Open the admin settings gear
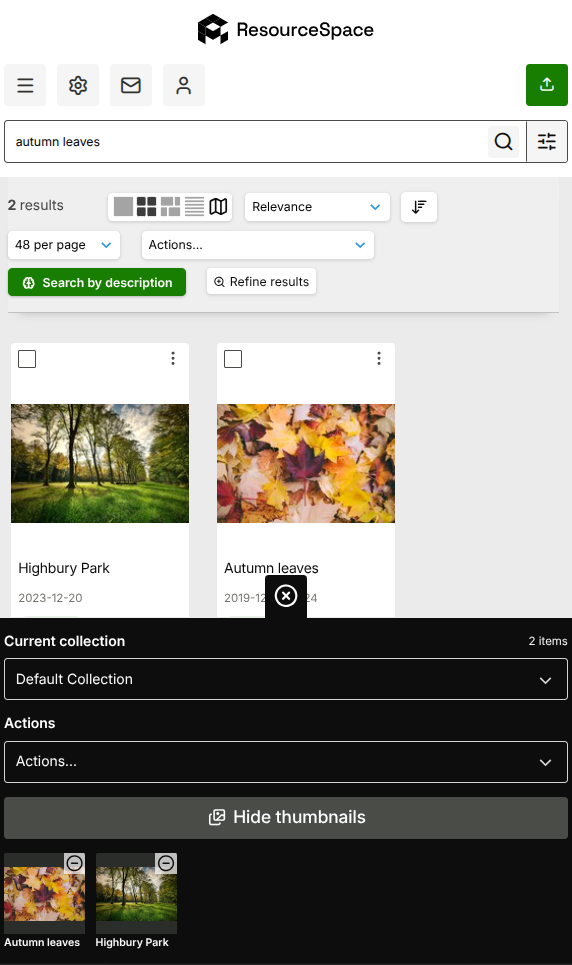572x965 pixels. click(x=78, y=85)
